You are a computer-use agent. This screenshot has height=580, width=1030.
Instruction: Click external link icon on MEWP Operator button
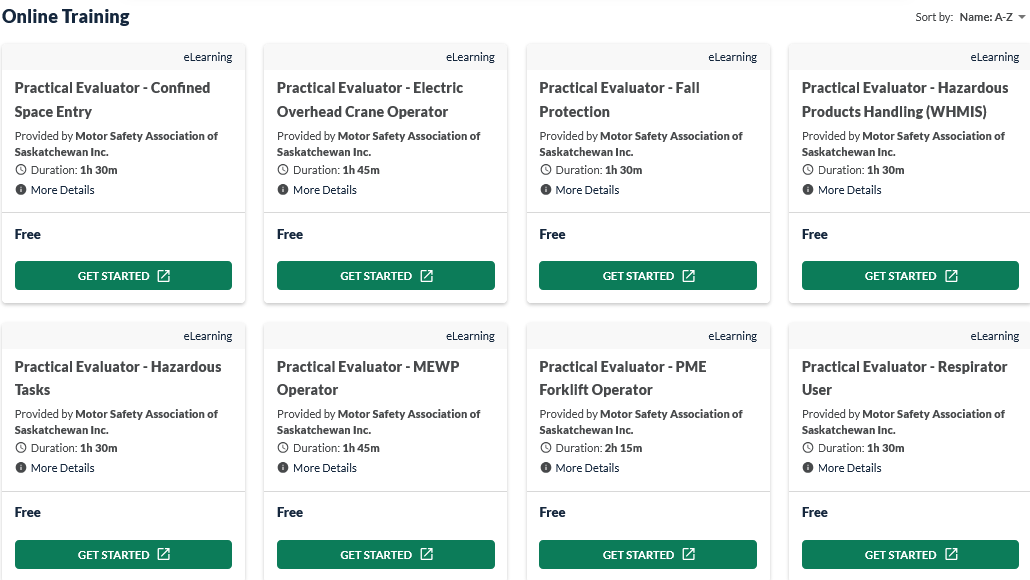(427, 555)
